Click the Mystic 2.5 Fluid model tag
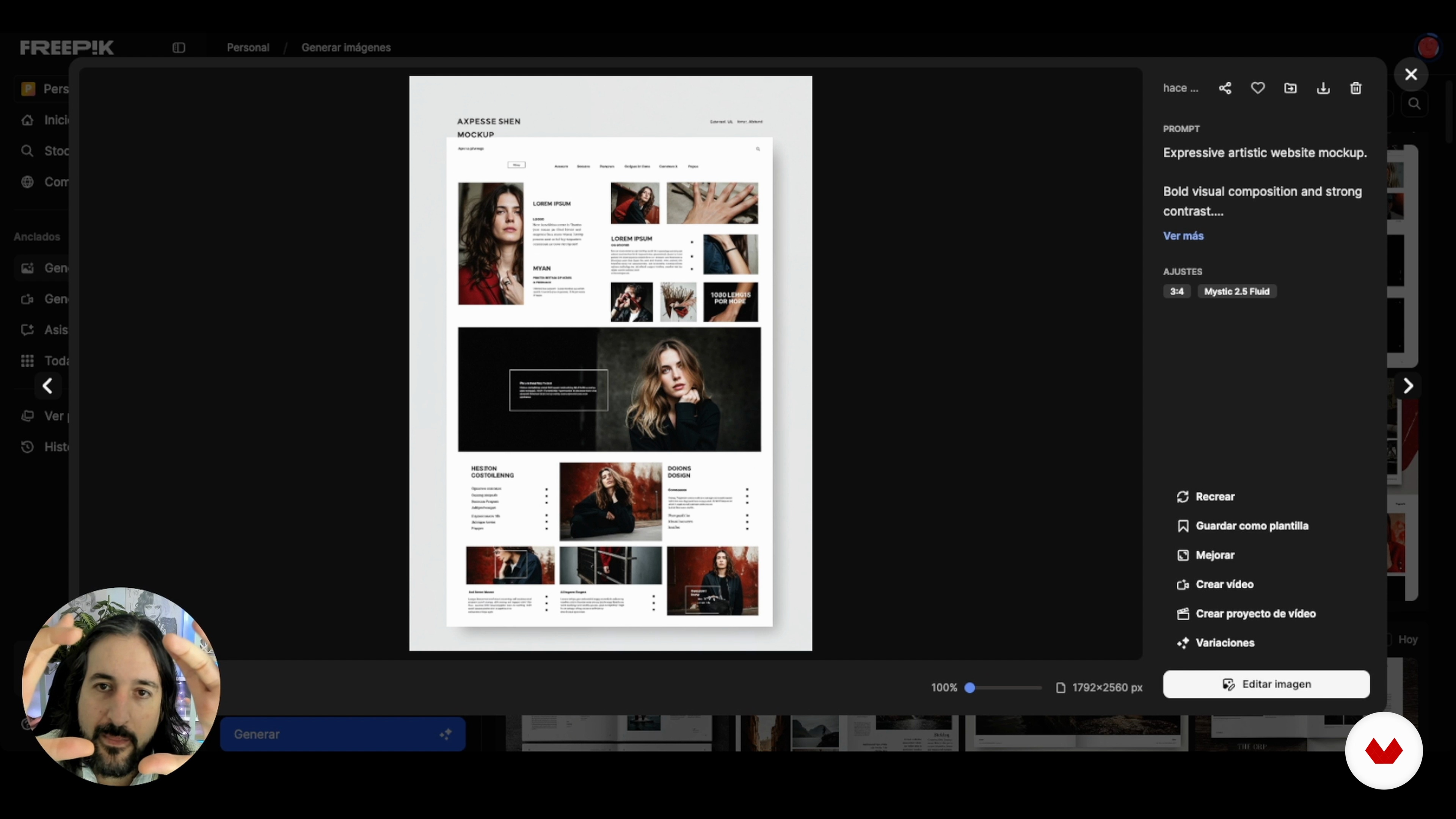Image resolution: width=1456 pixels, height=819 pixels. (1237, 291)
